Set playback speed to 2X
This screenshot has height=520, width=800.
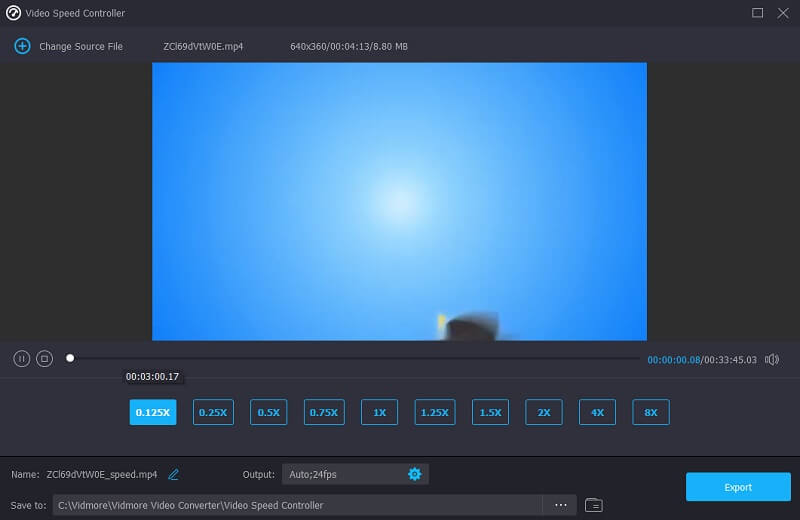[544, 412]
